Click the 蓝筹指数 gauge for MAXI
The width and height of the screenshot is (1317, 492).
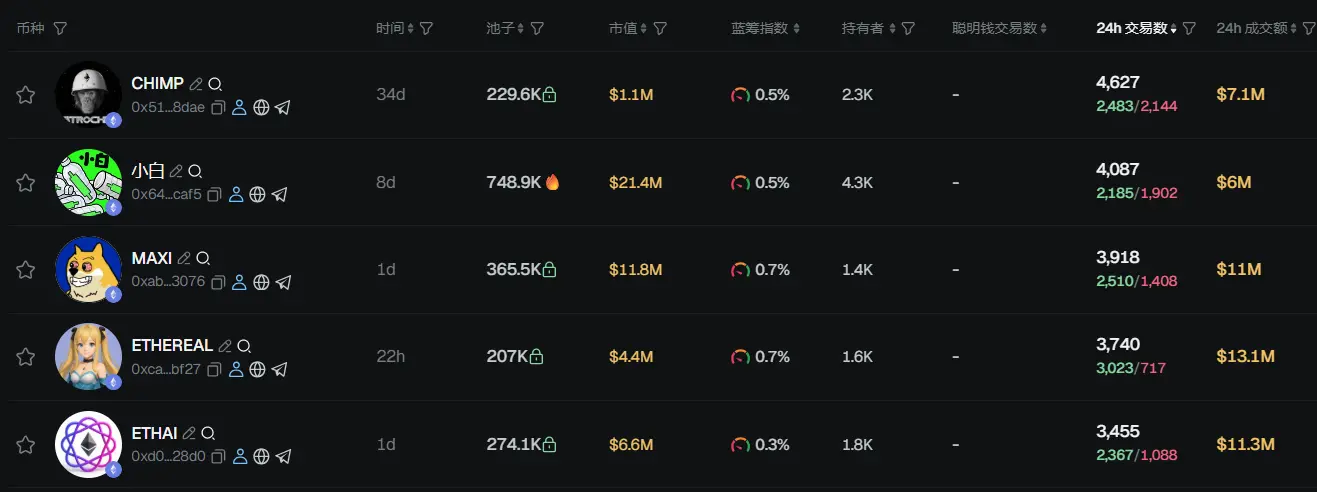[x=740, y=270]
